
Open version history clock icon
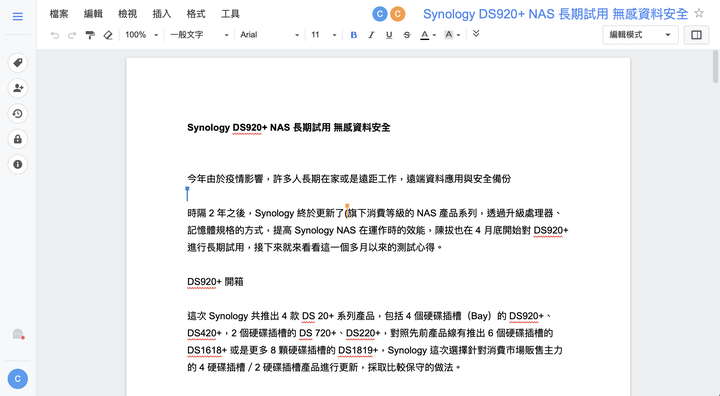18,113
